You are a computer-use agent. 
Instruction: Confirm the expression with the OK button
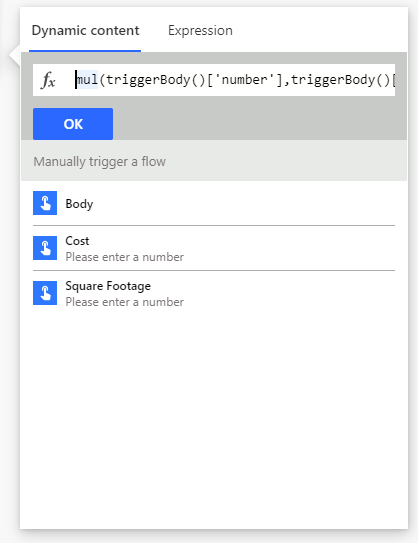pyautogui.click(x=73, y=124)
